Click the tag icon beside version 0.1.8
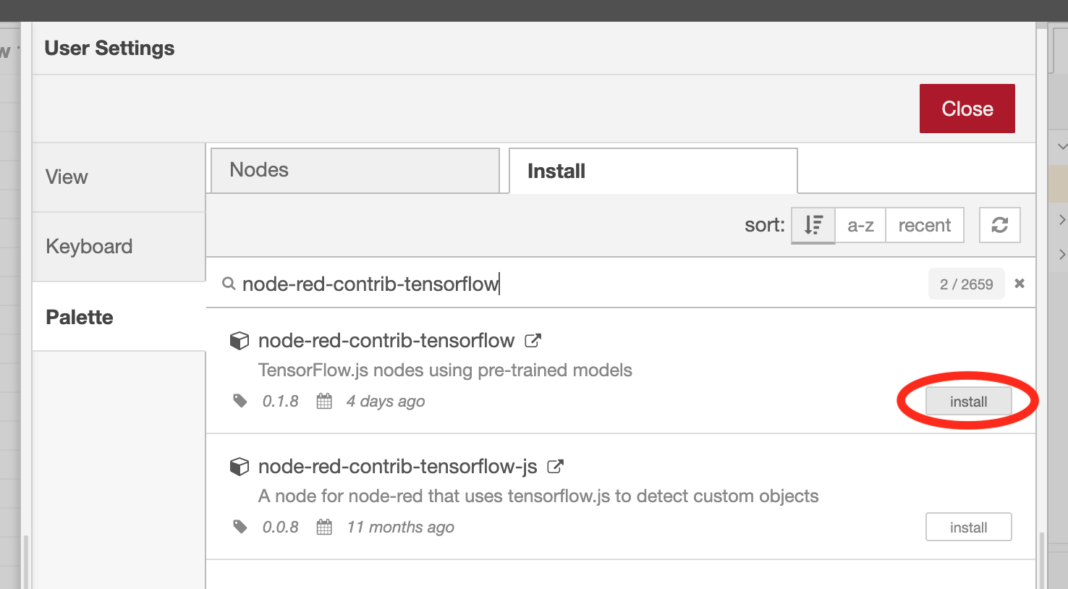This screenshot has height=589, width=1068. pyautogui.click(x=239, y=401)
